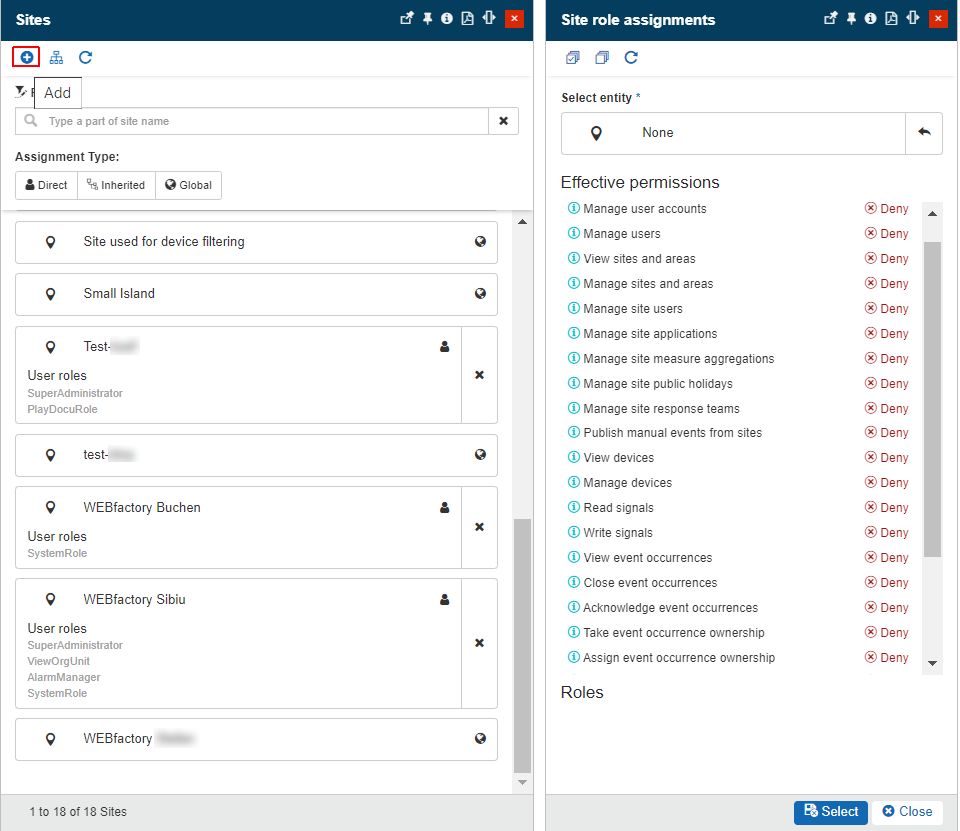The height and width of the screenshot is (831, 960).
Task: Click the effective permissions scroll-down arrow
Action: 932,663
